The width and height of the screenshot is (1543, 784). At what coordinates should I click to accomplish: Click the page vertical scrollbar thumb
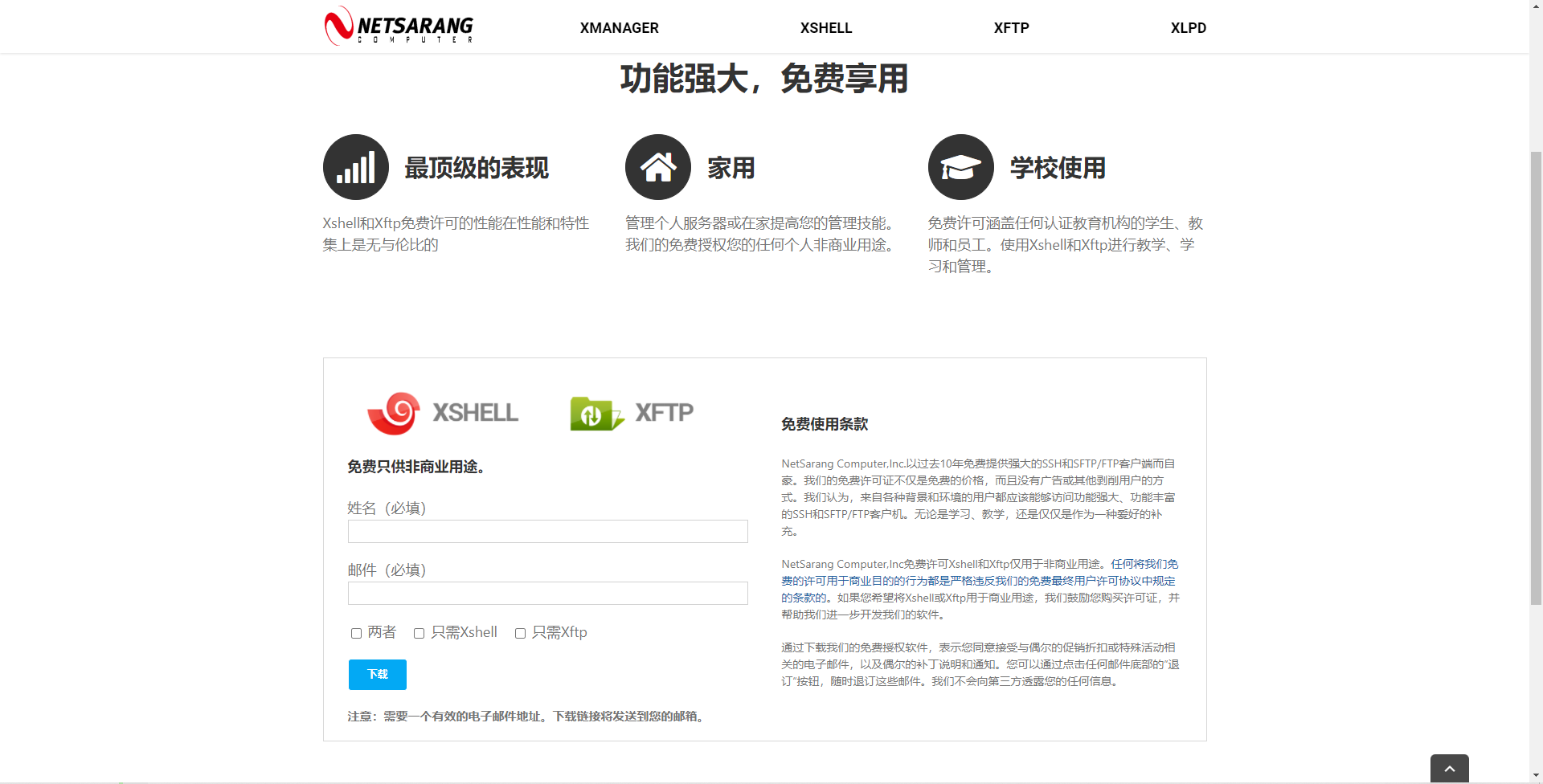click(x=1536, y=378)
